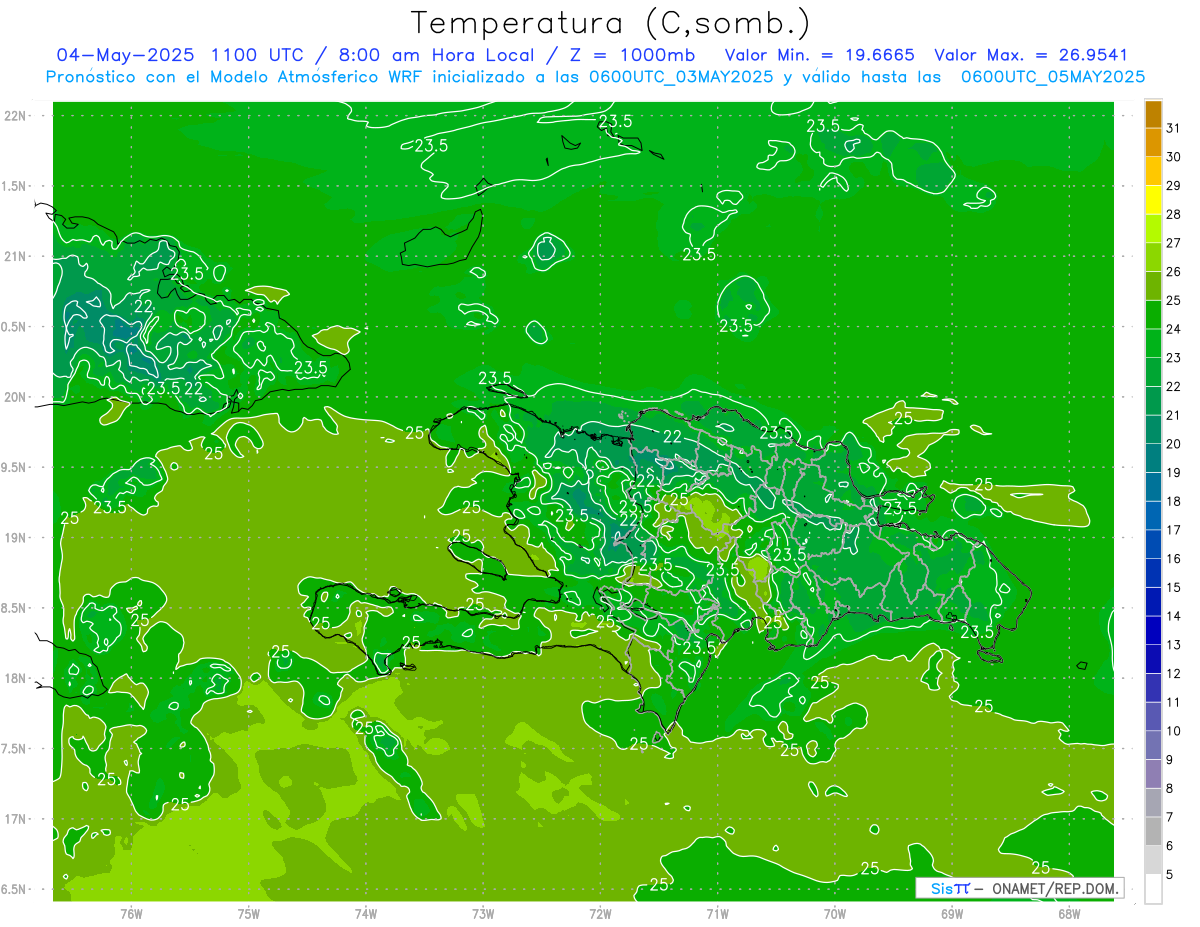Image resolution: width=1200 pixels, height=927 pixels.
Task: Click the '68W' longitude axis label
Action: click(1068, 913)
